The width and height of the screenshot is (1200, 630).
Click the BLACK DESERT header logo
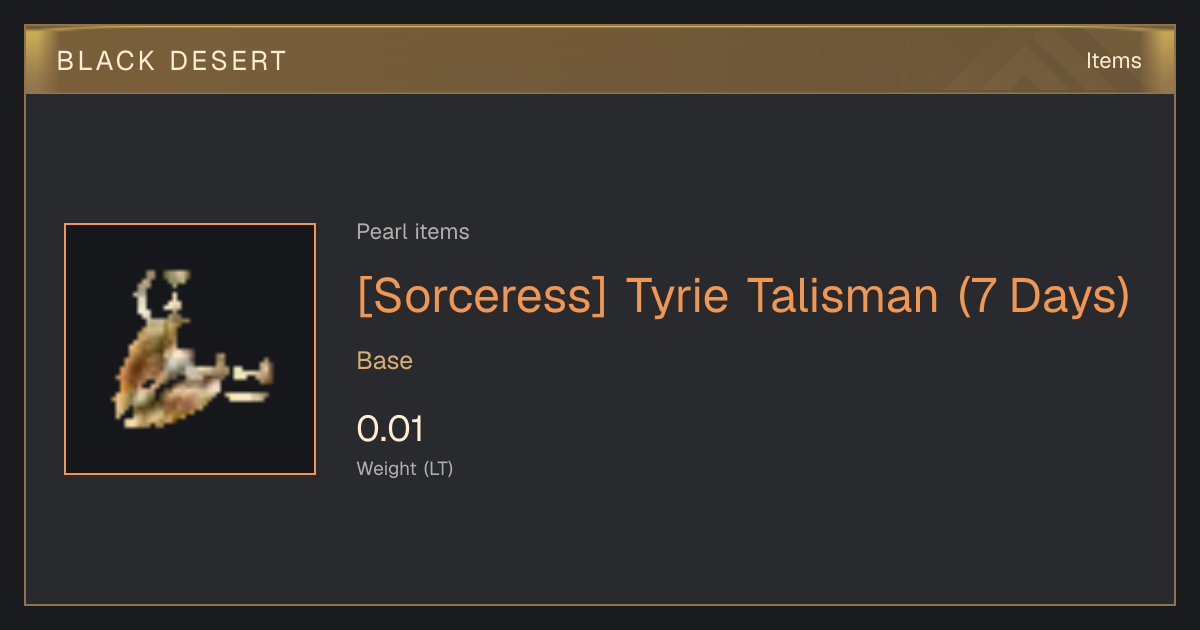pyautogui.click(x=172, y=61)
